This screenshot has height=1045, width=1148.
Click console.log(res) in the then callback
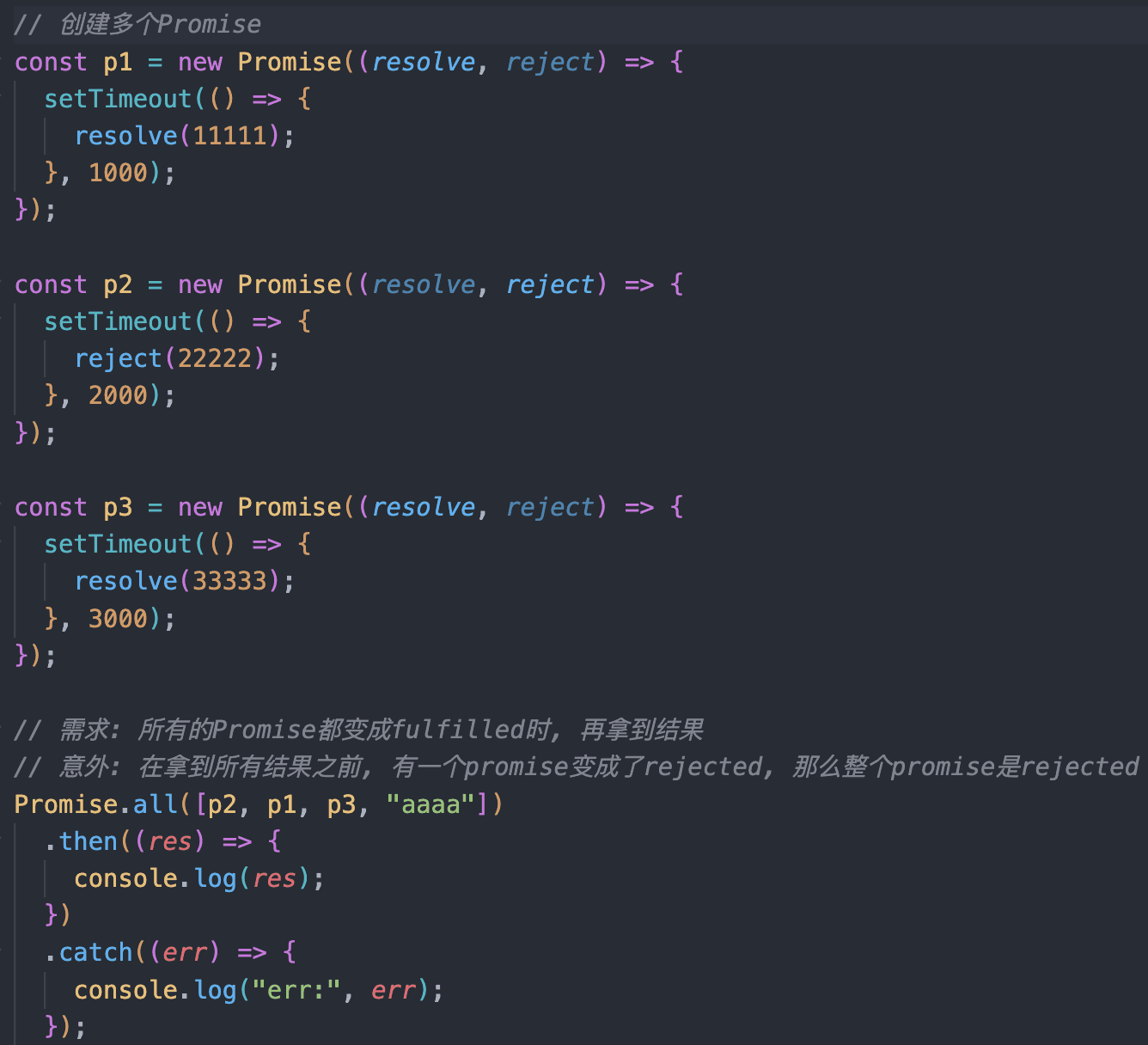click(192, 878)
